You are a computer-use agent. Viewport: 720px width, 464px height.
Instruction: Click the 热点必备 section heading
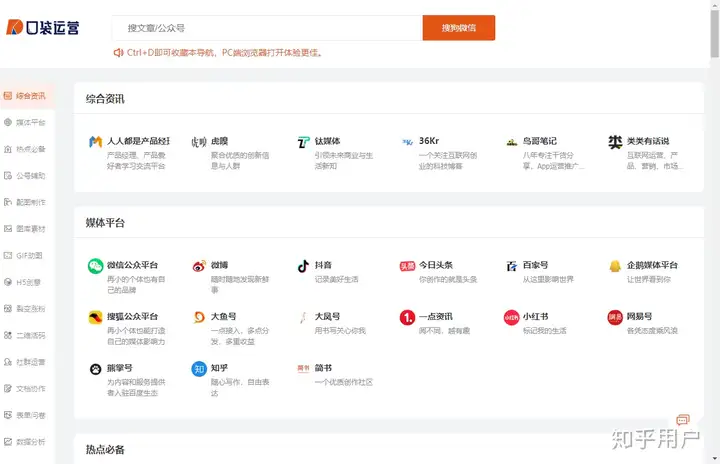[x=105, y=449]
